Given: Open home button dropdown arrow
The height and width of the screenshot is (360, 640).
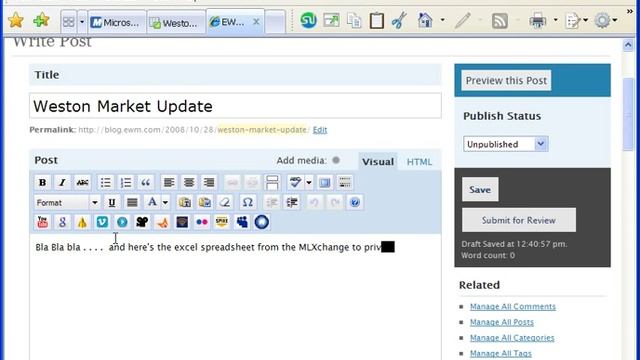Looking at the screenshot, I should click(442, 20).
